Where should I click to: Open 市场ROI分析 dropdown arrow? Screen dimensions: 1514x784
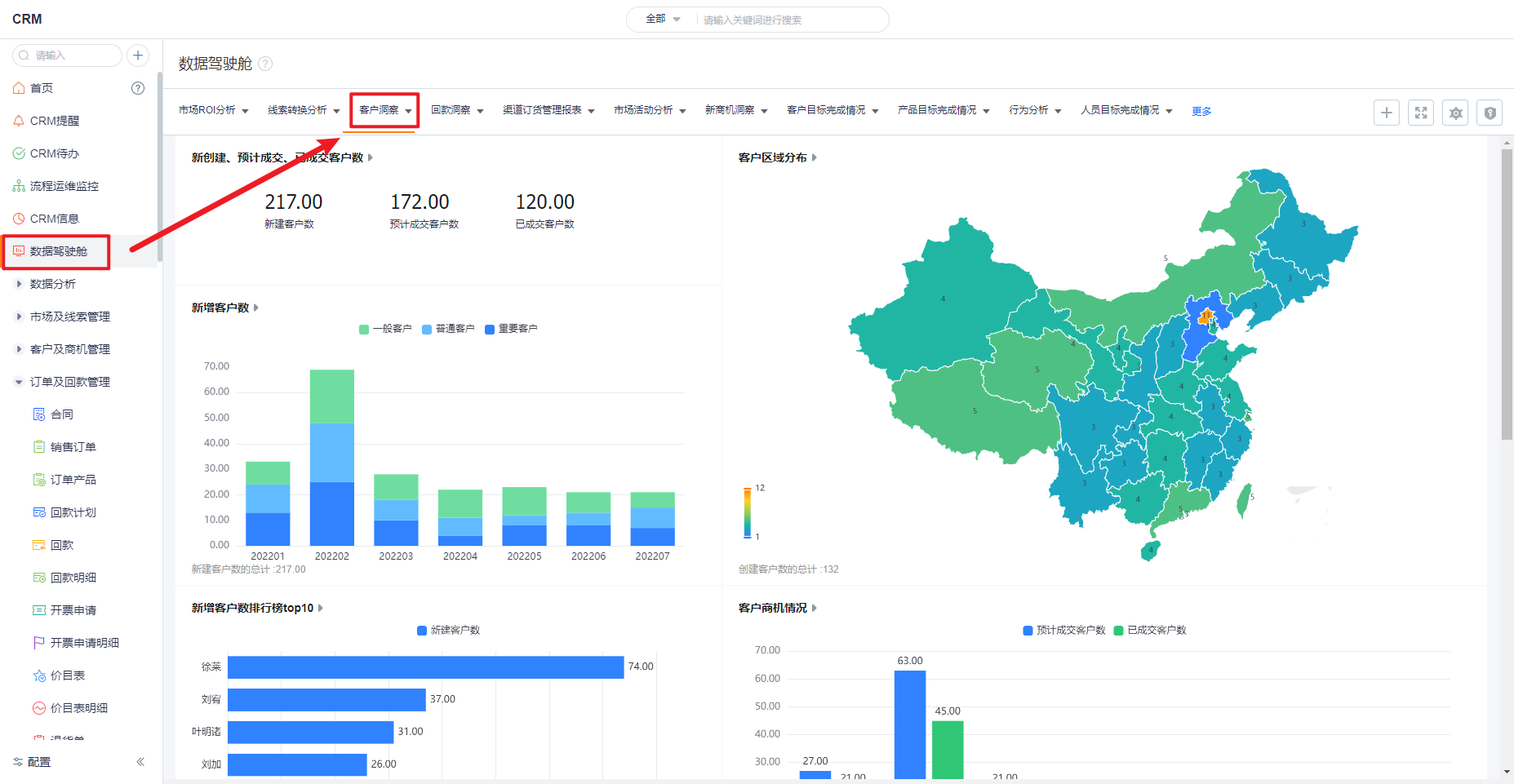coord(245,111)
